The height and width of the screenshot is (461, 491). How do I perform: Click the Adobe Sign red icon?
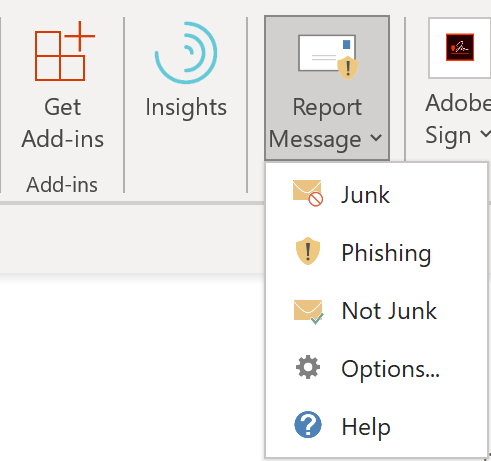pyautogui.click(x=460, y=47)
